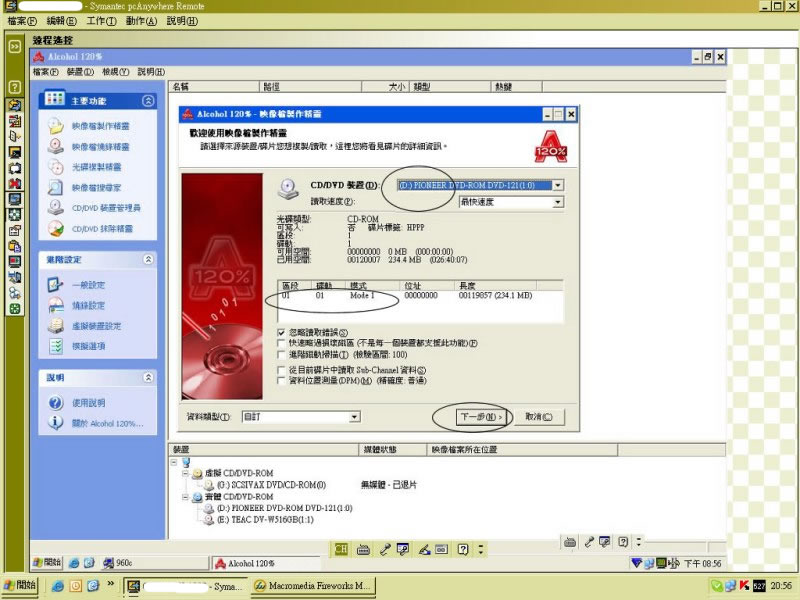Open the 映像檔製作精靈 wizard in the sidebar

click(100, 126)
